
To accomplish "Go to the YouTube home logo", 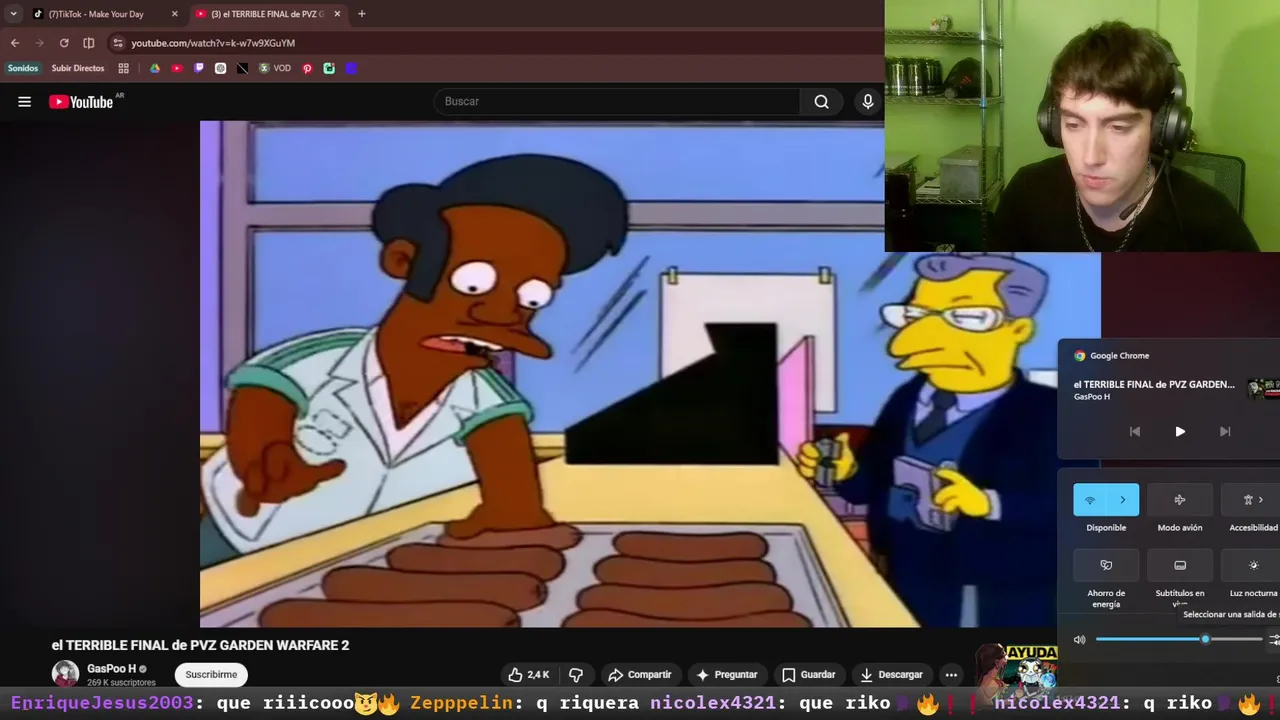I will [x=81, y=101].
